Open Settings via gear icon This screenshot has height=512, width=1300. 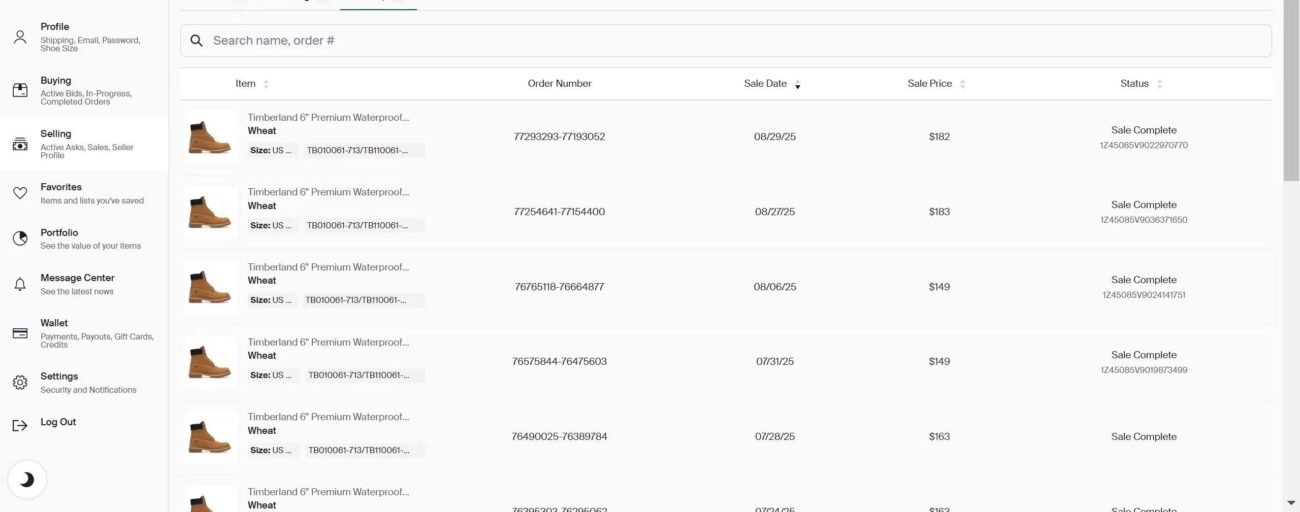tap(20, 382)
